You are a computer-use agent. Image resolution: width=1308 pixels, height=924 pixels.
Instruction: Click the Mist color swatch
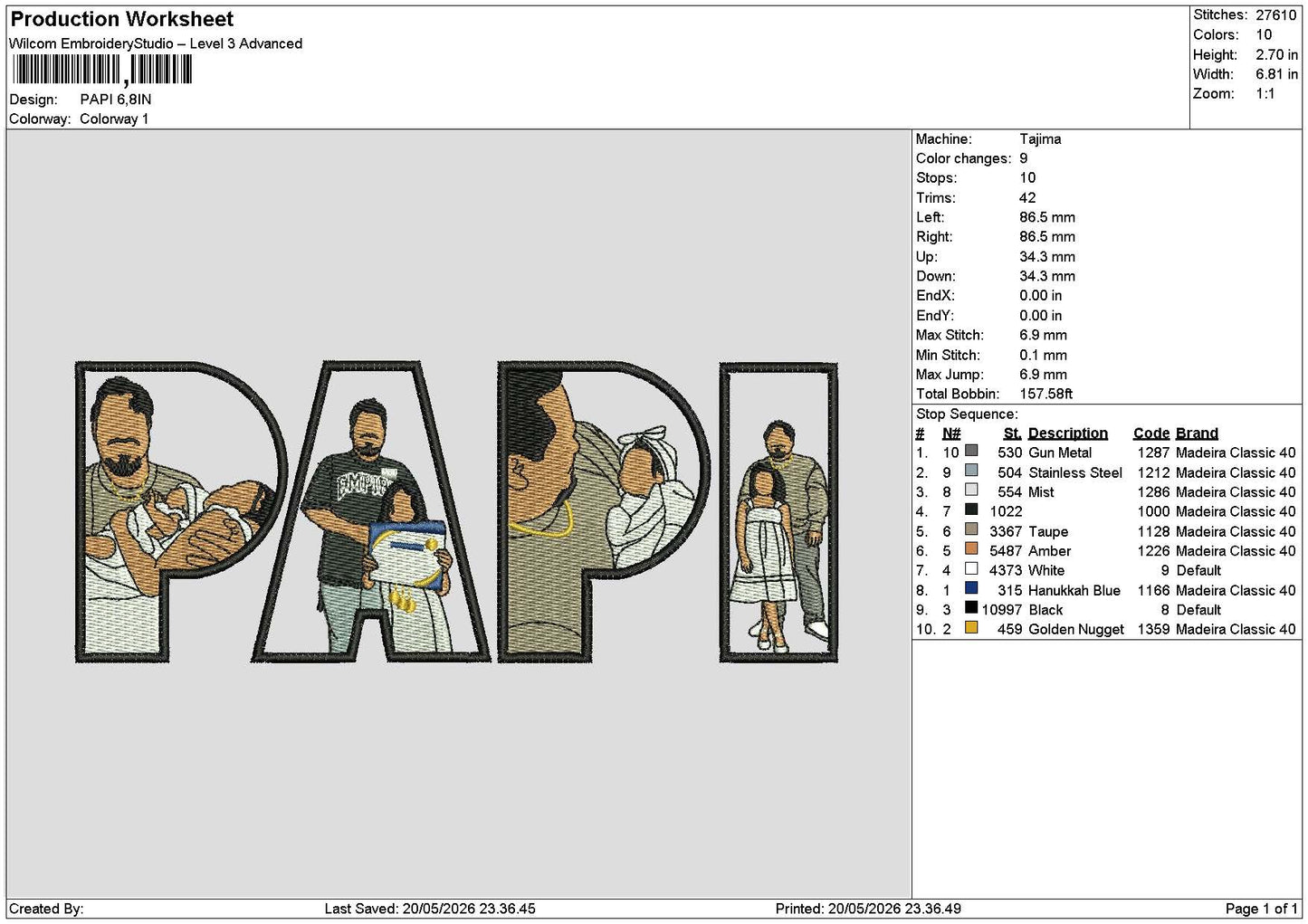(971, 491)
